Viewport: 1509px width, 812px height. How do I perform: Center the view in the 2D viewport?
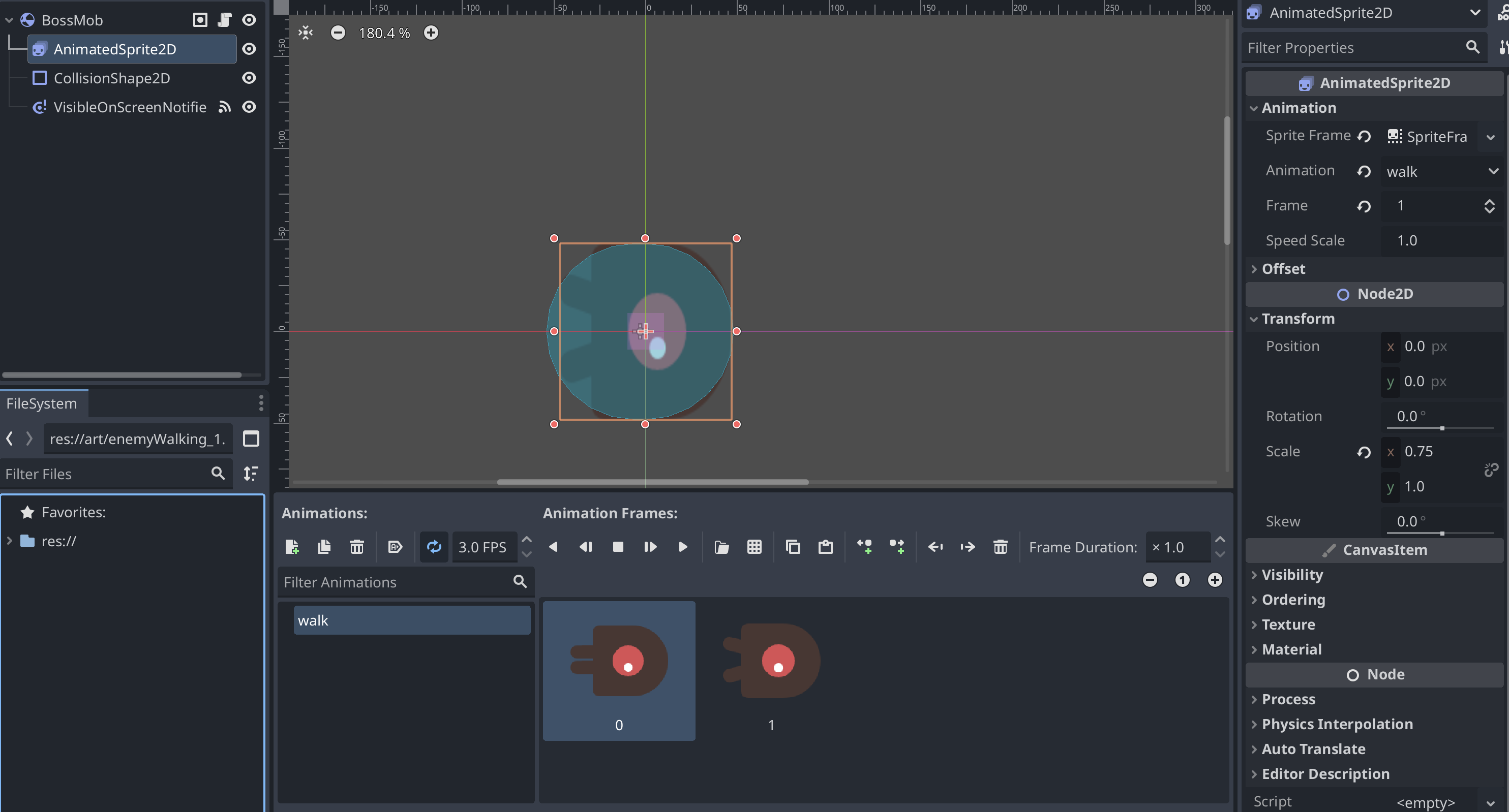pyautogui.click(x=306, y=33)
